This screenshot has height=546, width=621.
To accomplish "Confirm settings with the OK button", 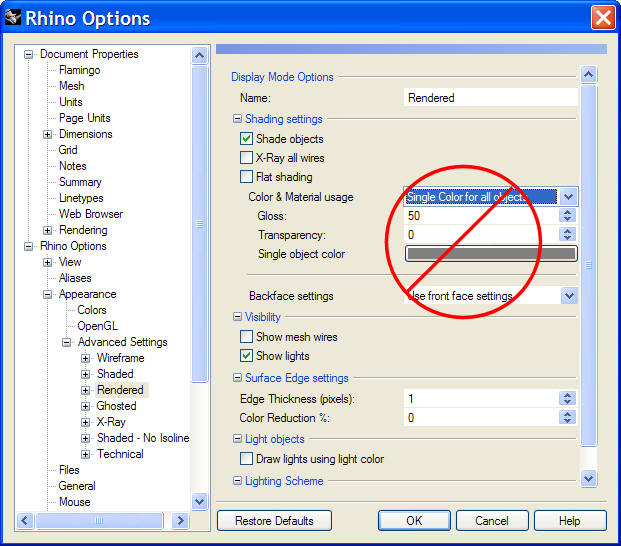I will coord(414,521).
